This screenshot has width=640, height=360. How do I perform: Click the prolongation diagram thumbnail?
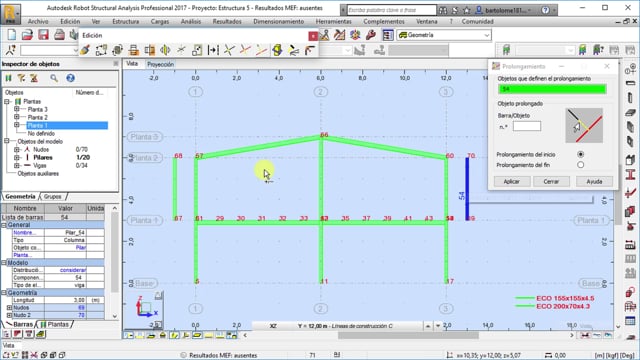584,125
